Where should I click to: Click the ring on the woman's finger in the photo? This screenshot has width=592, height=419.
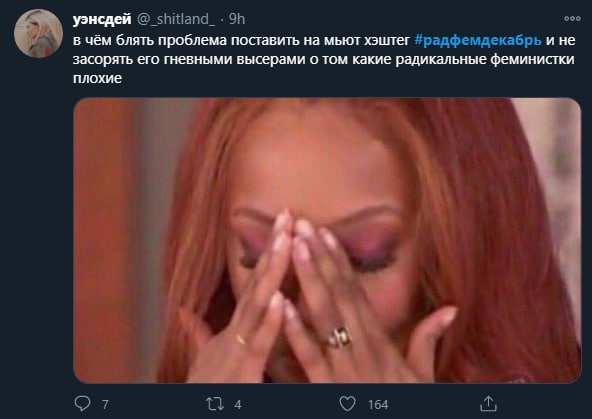click(339, 337)
